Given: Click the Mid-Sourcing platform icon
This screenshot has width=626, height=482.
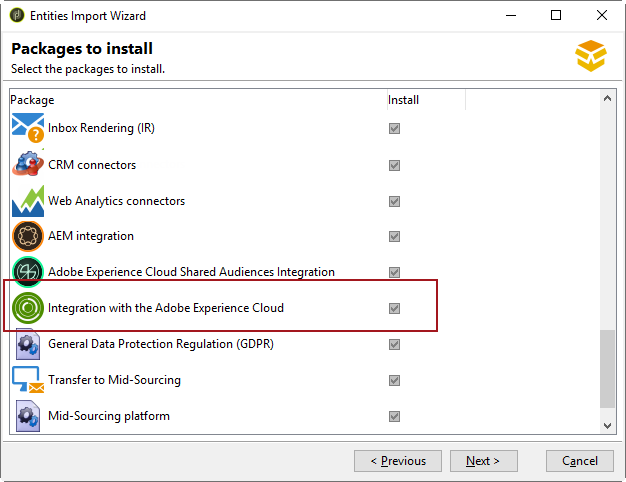Looking at the screenshot, I should click(x=28, y=416).
